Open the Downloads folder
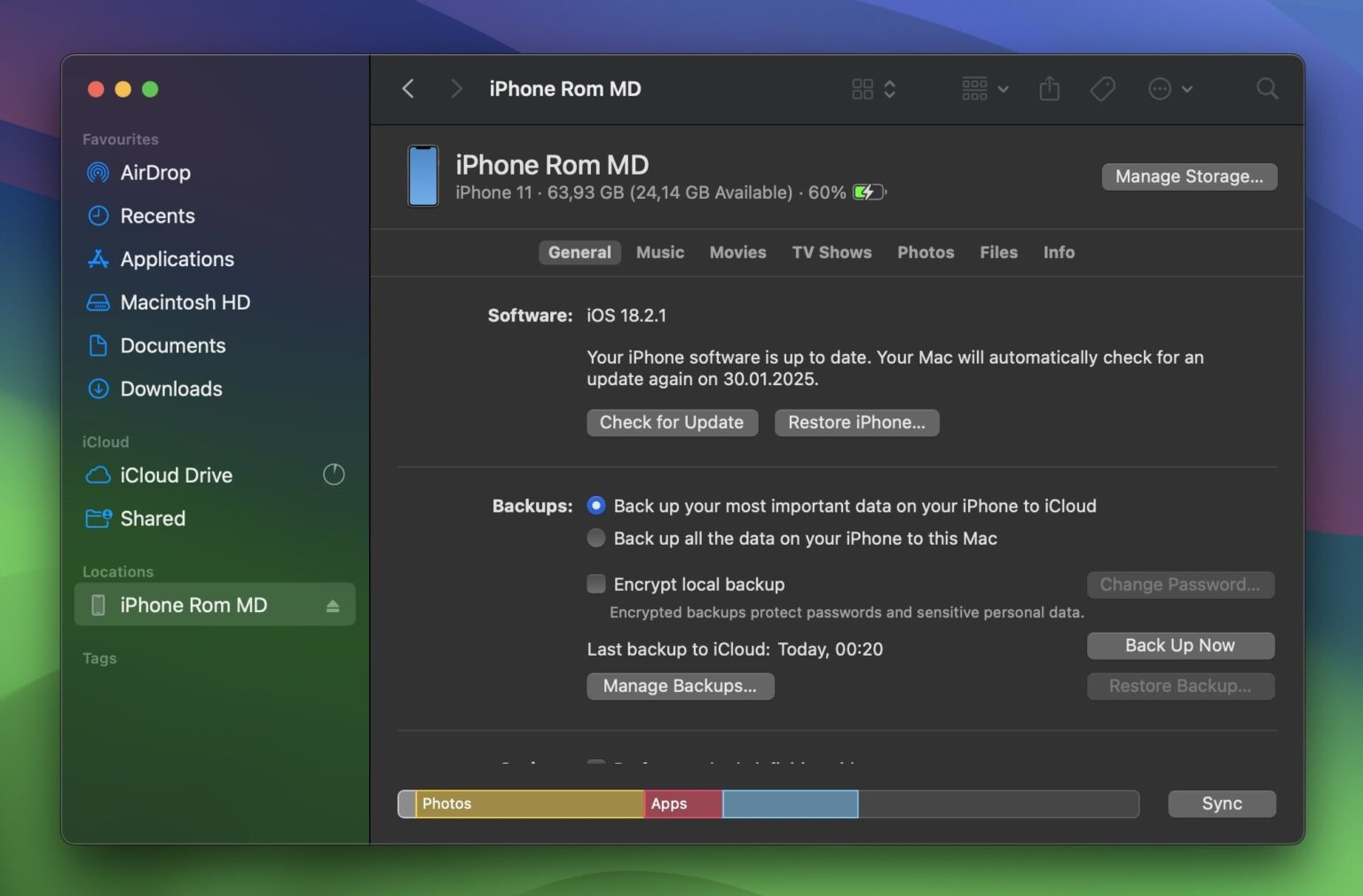 tap(170, 389)
